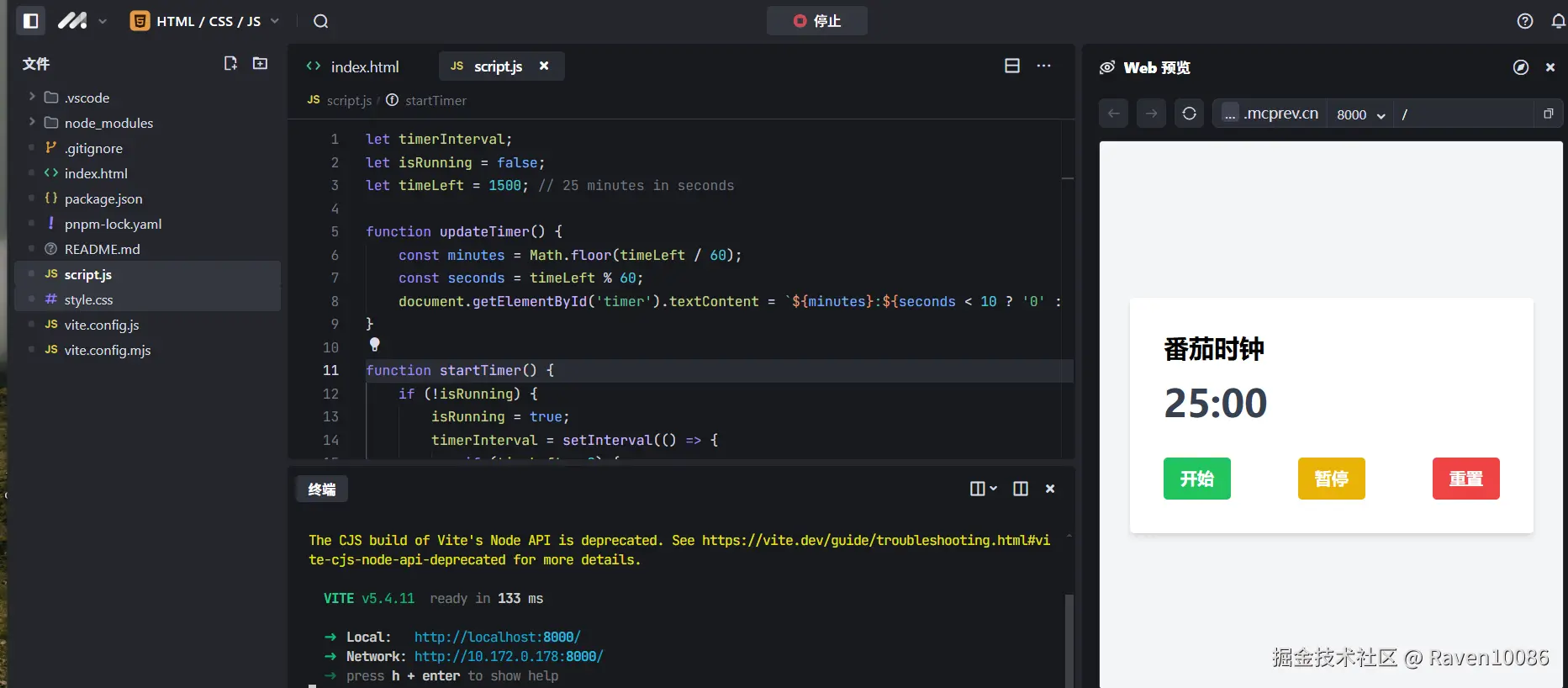Toggle the sidebar panel icon

pos(31,21)
